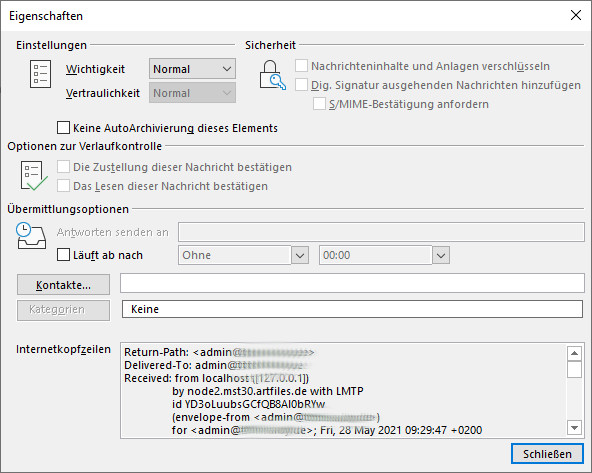
Task: Click the Delivered-To header line
Action: [214, 365]
